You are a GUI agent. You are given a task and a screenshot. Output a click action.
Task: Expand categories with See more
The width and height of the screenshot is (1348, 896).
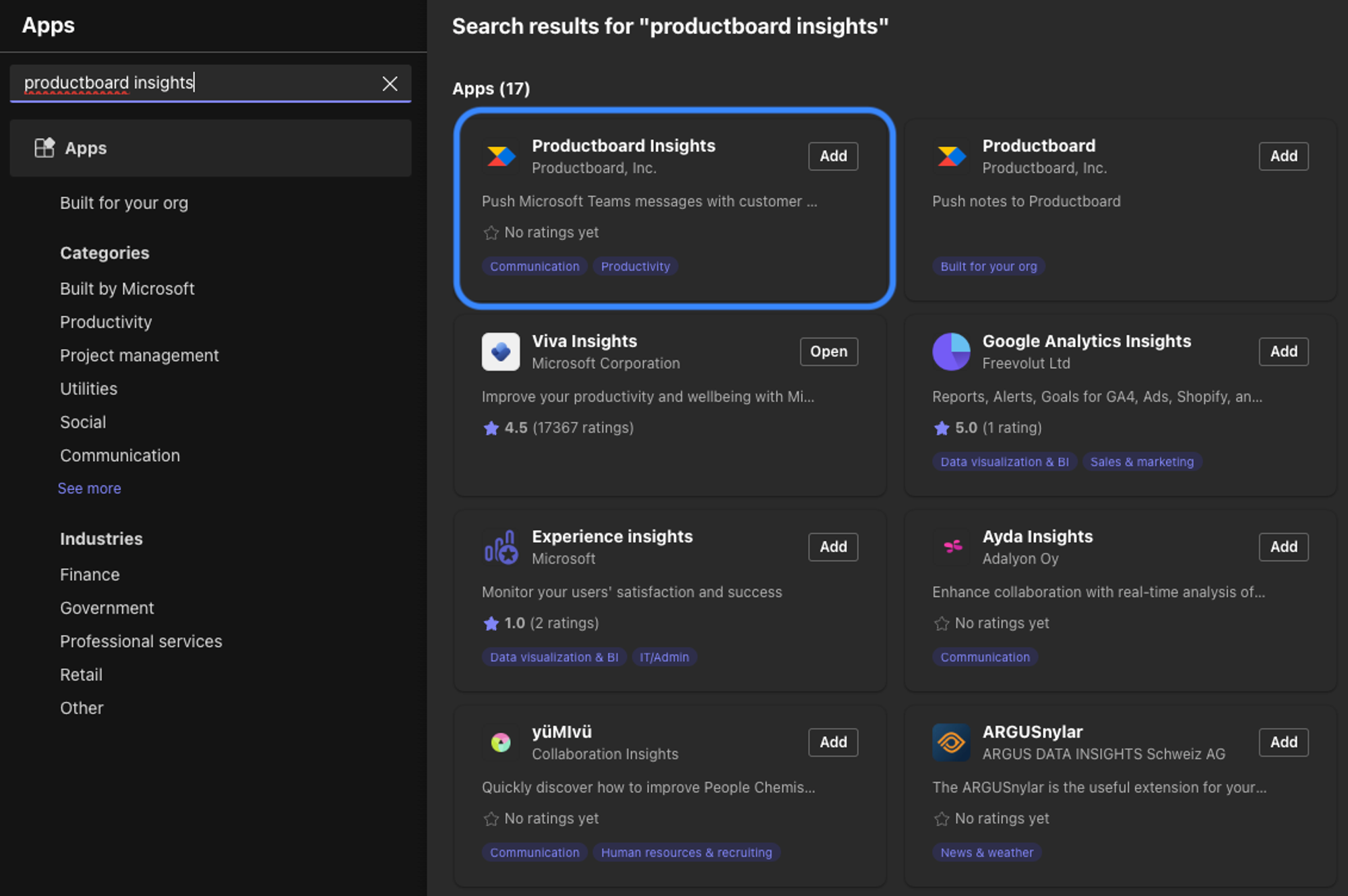89,488
